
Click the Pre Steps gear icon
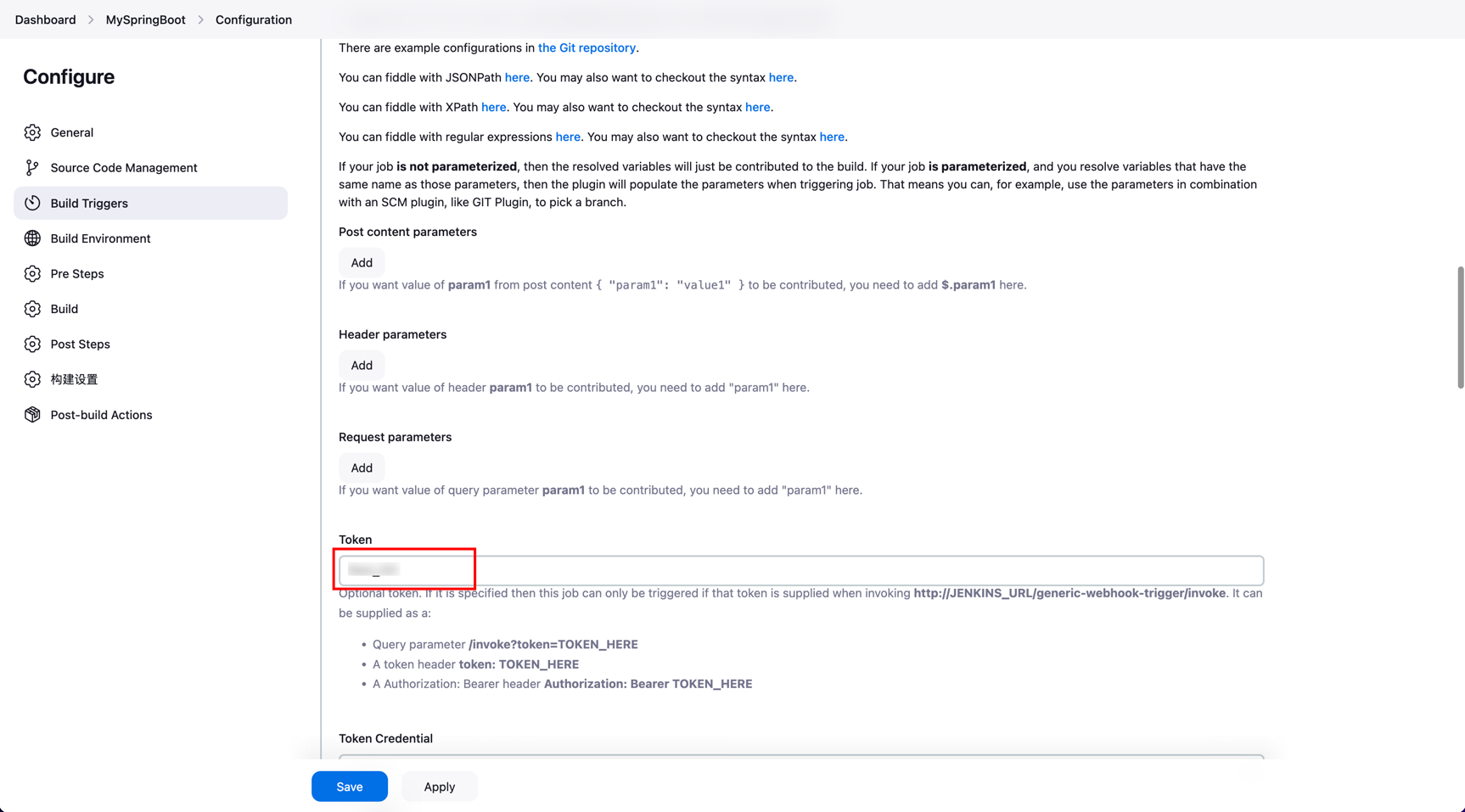pyautogui.click(x=32, y=274)
